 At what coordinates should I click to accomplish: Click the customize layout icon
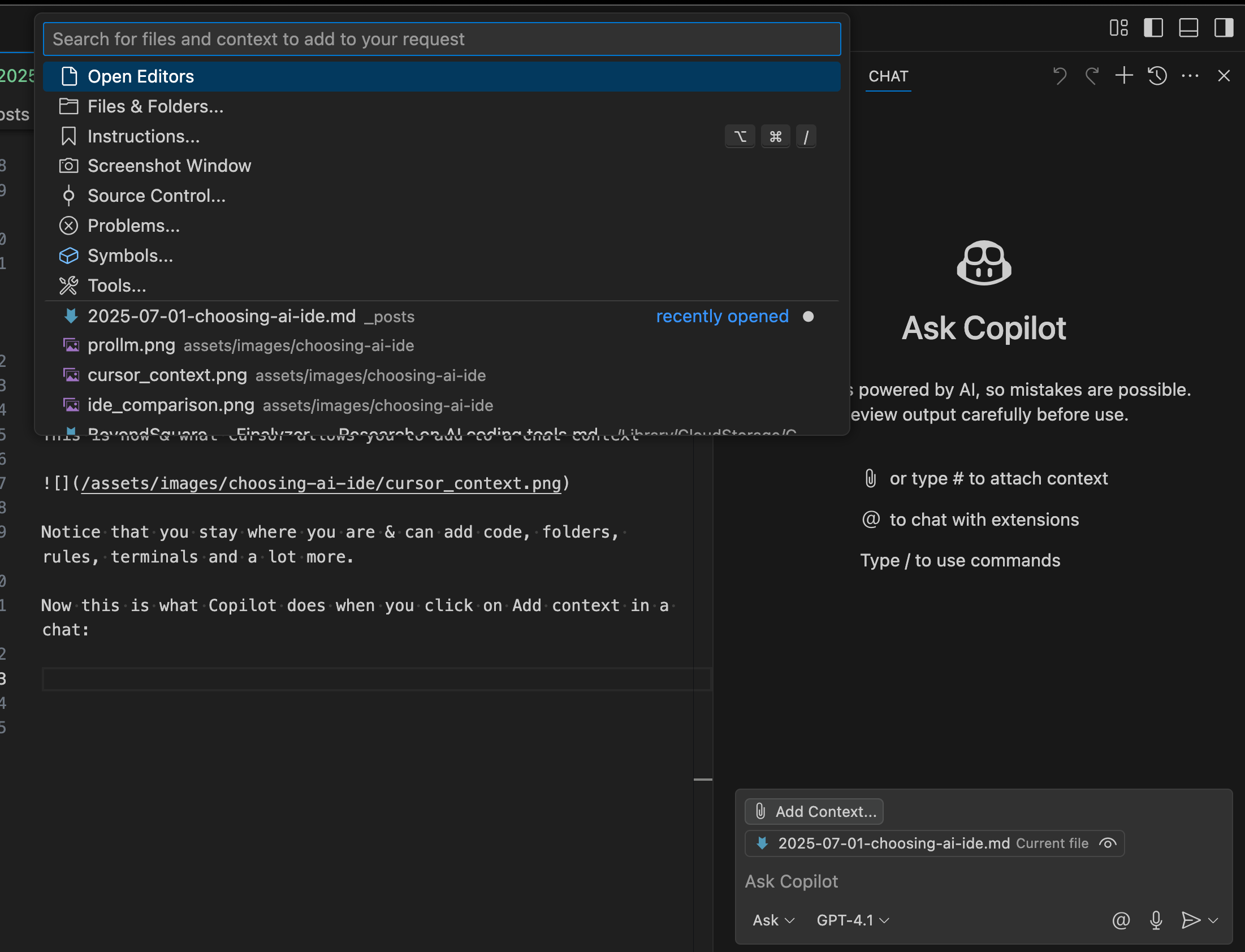coord(1118,28)
